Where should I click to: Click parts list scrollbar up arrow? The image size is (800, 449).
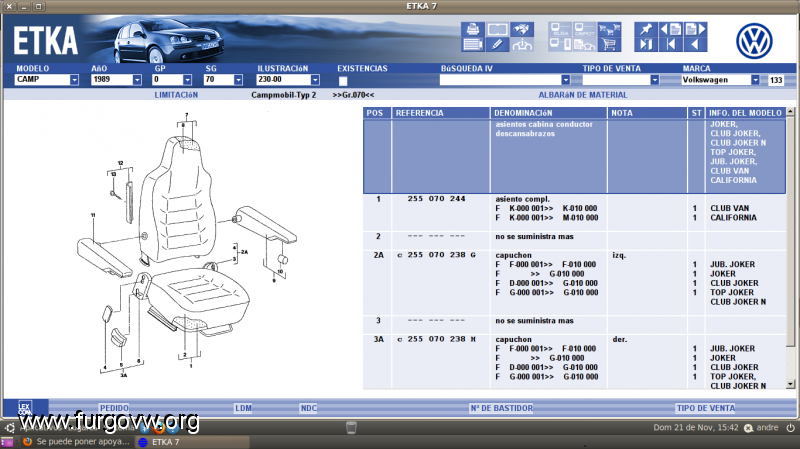(790, 111)
